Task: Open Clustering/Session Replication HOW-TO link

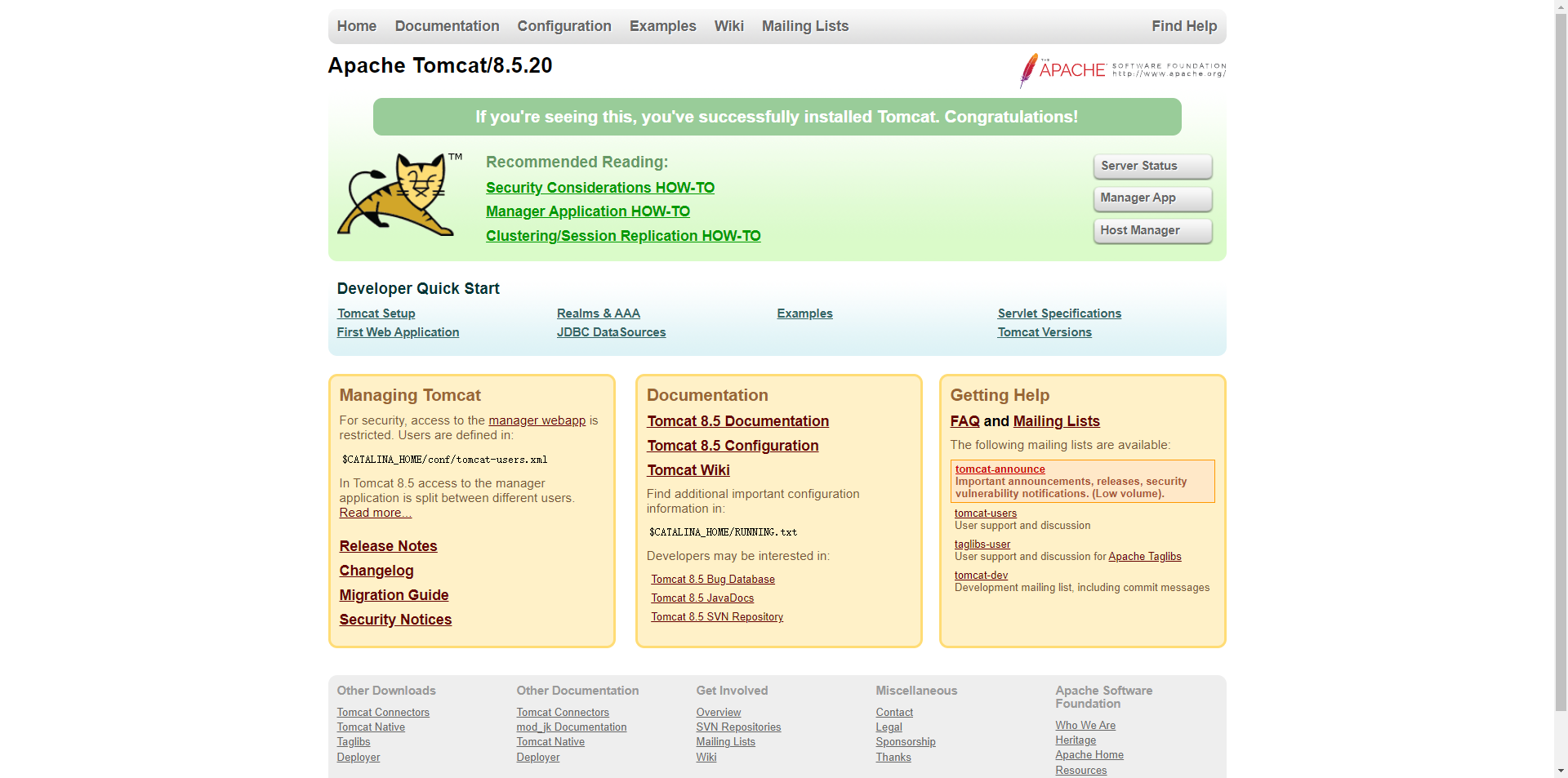Action: tap(623, 236)
